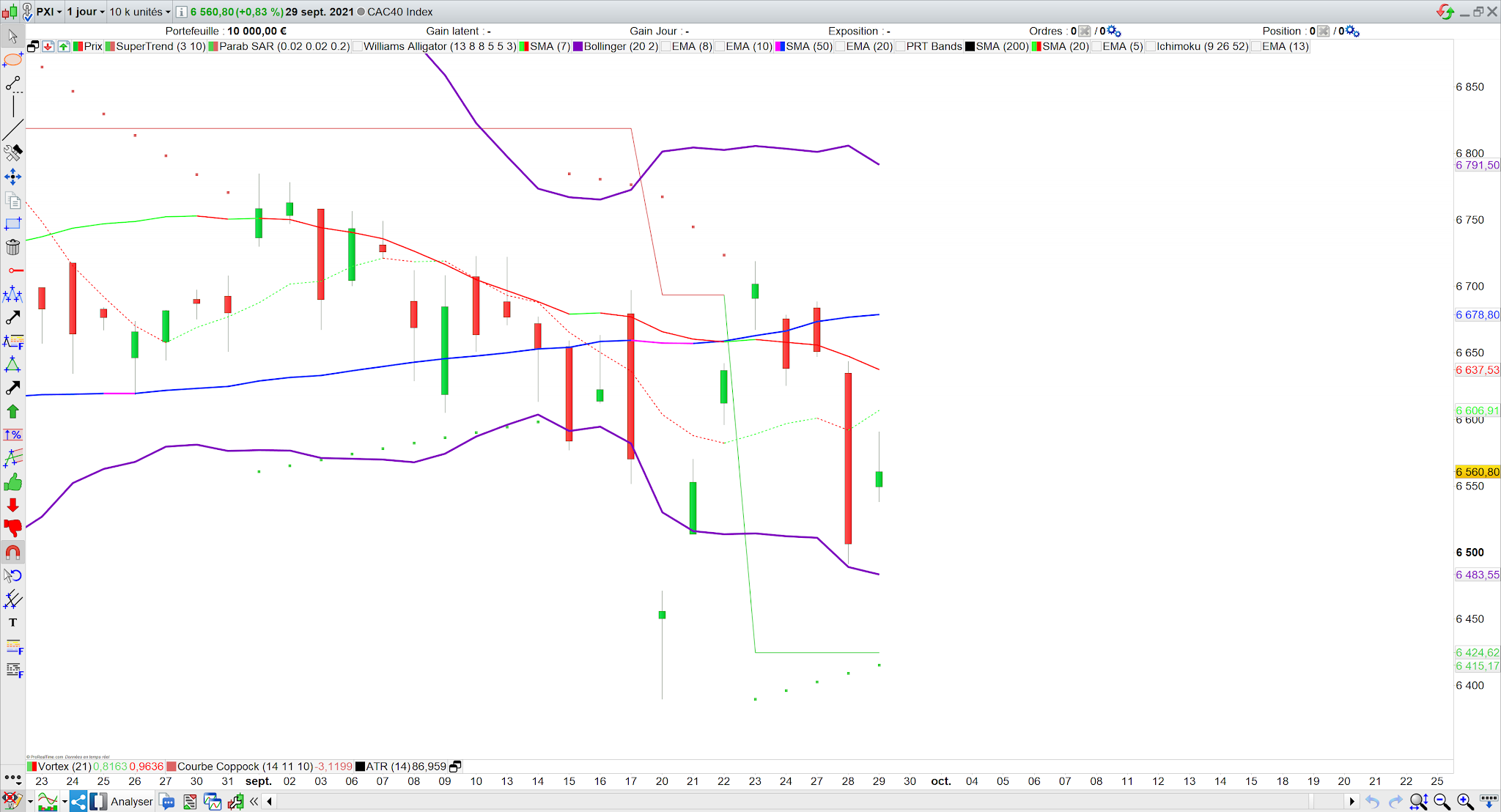Viewport: 1501px width, 812px height.
Task: Open Courbe Coppock indicator label
Action: pos(245,767)
